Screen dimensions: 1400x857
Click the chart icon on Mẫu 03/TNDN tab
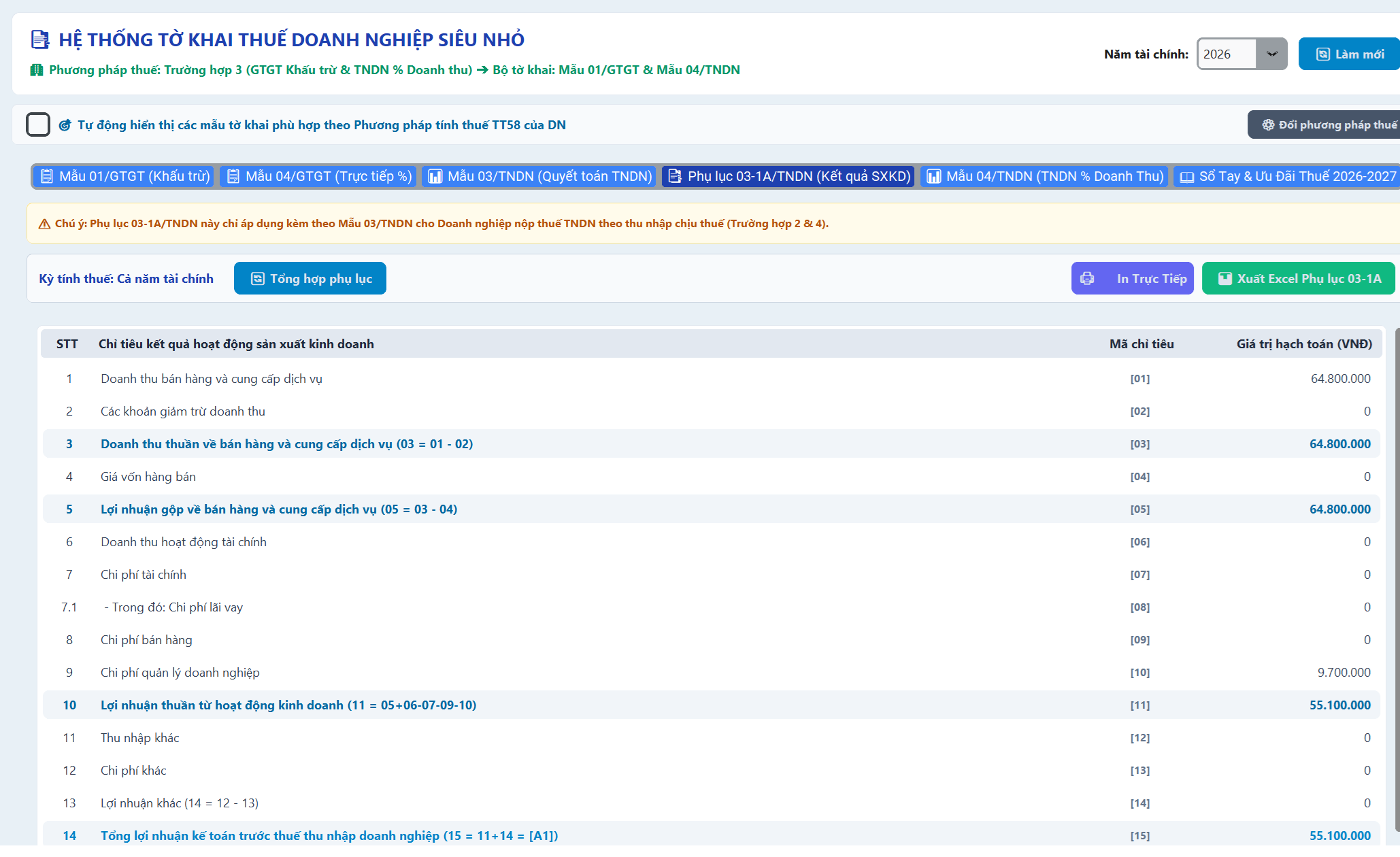435,177
